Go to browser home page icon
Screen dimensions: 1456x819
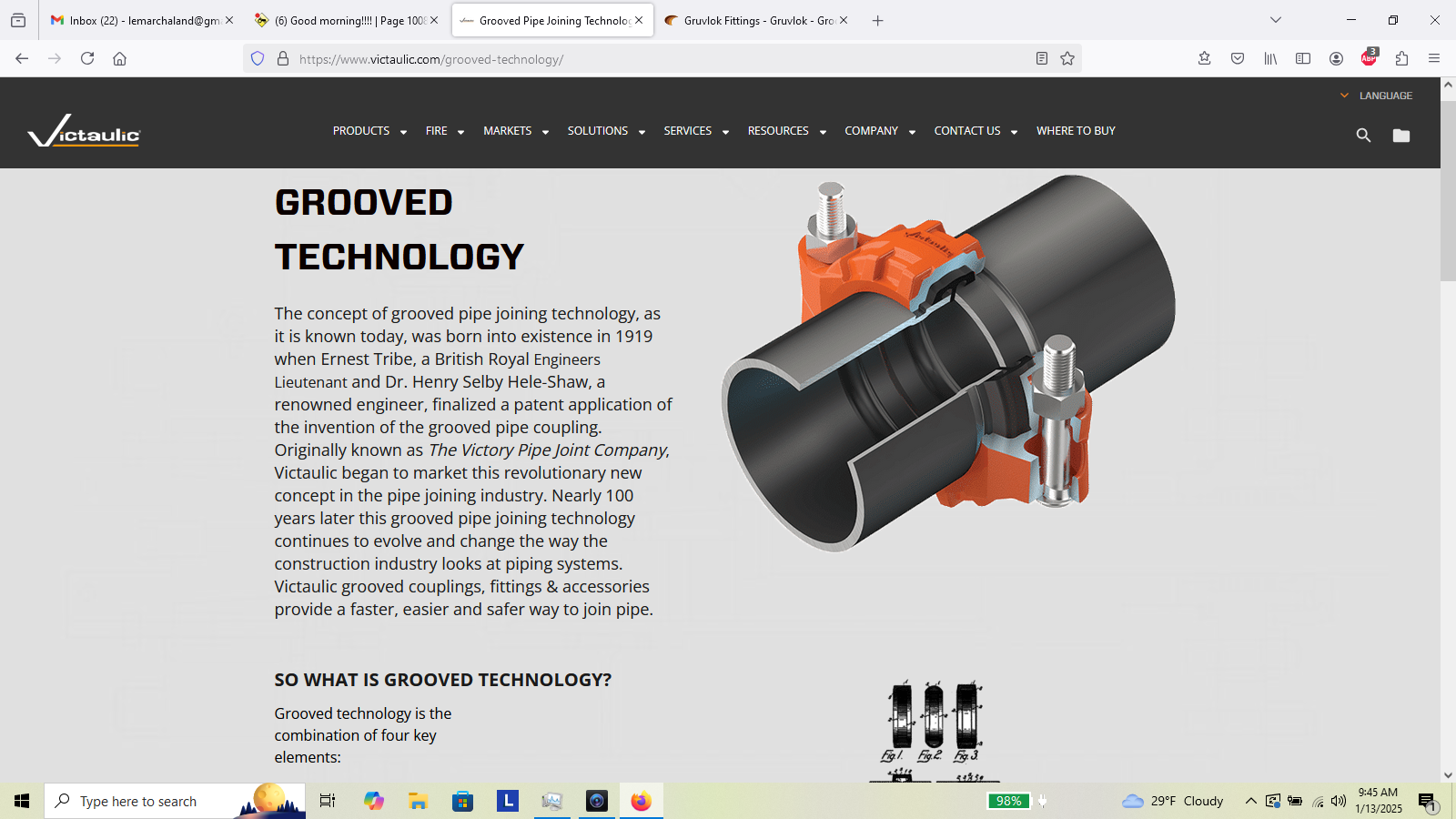[x=119, y=58]
